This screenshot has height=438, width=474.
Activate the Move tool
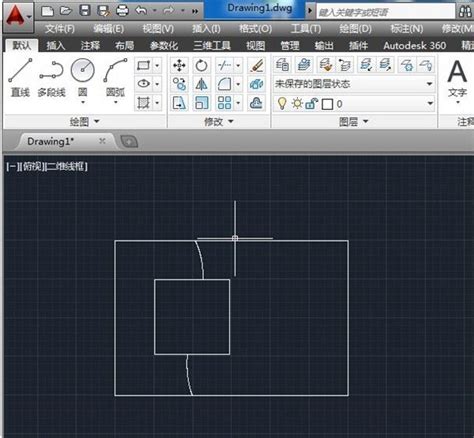179,65
